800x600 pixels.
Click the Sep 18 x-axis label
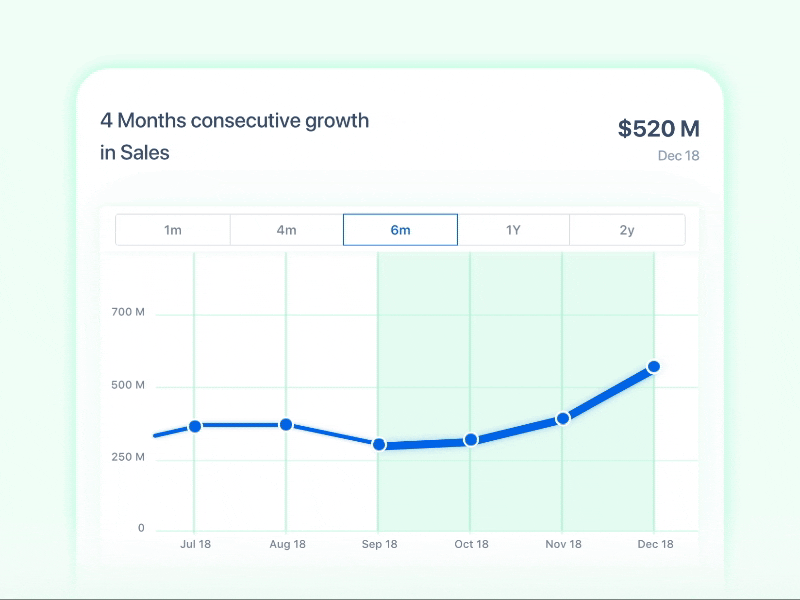pos(380,544)
